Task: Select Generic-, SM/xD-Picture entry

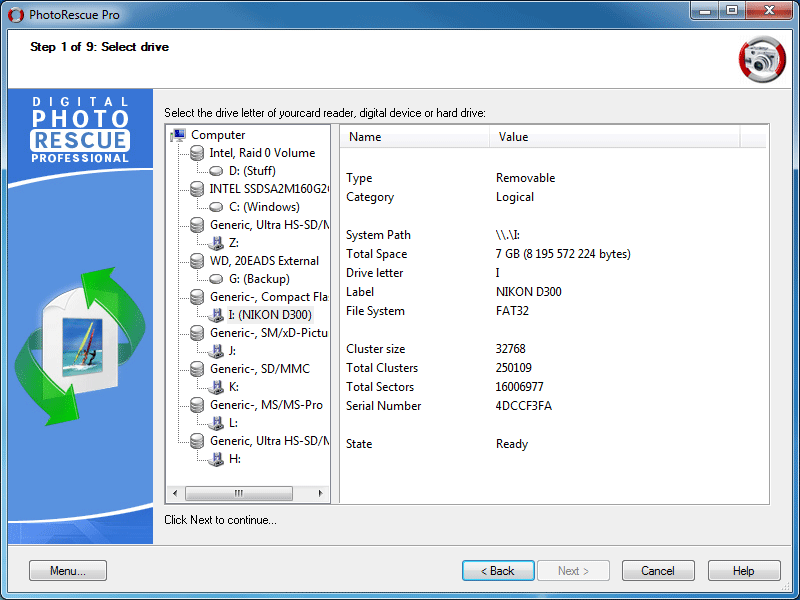Action: pos(268,333)
